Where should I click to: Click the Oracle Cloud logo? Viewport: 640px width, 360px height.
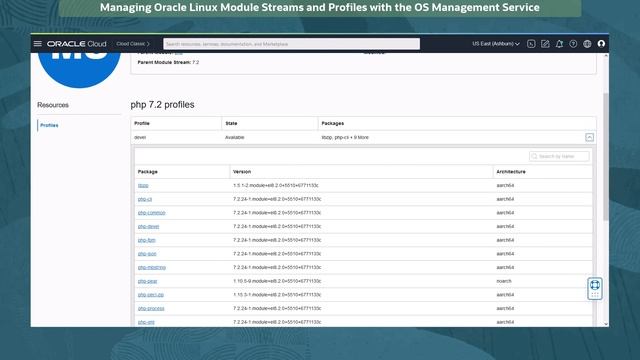76,44
